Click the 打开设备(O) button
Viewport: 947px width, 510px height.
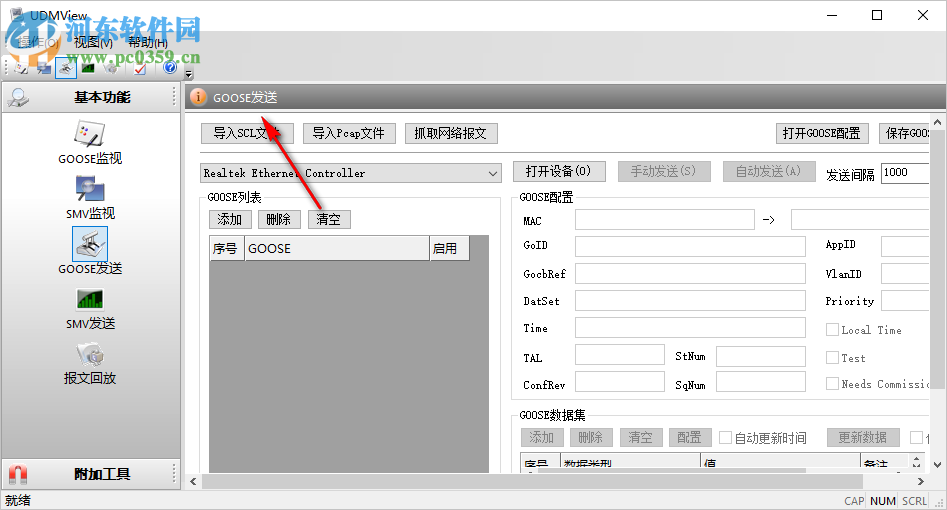click(559, 172)
